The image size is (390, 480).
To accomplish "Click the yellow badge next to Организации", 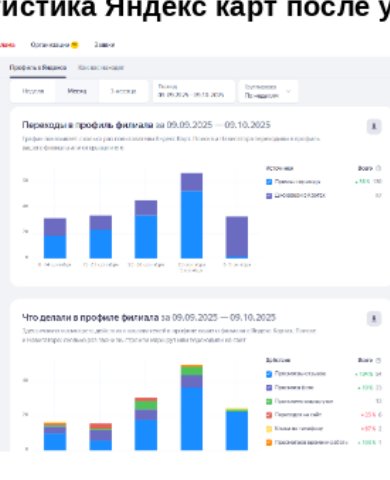I will click(75, 45).
